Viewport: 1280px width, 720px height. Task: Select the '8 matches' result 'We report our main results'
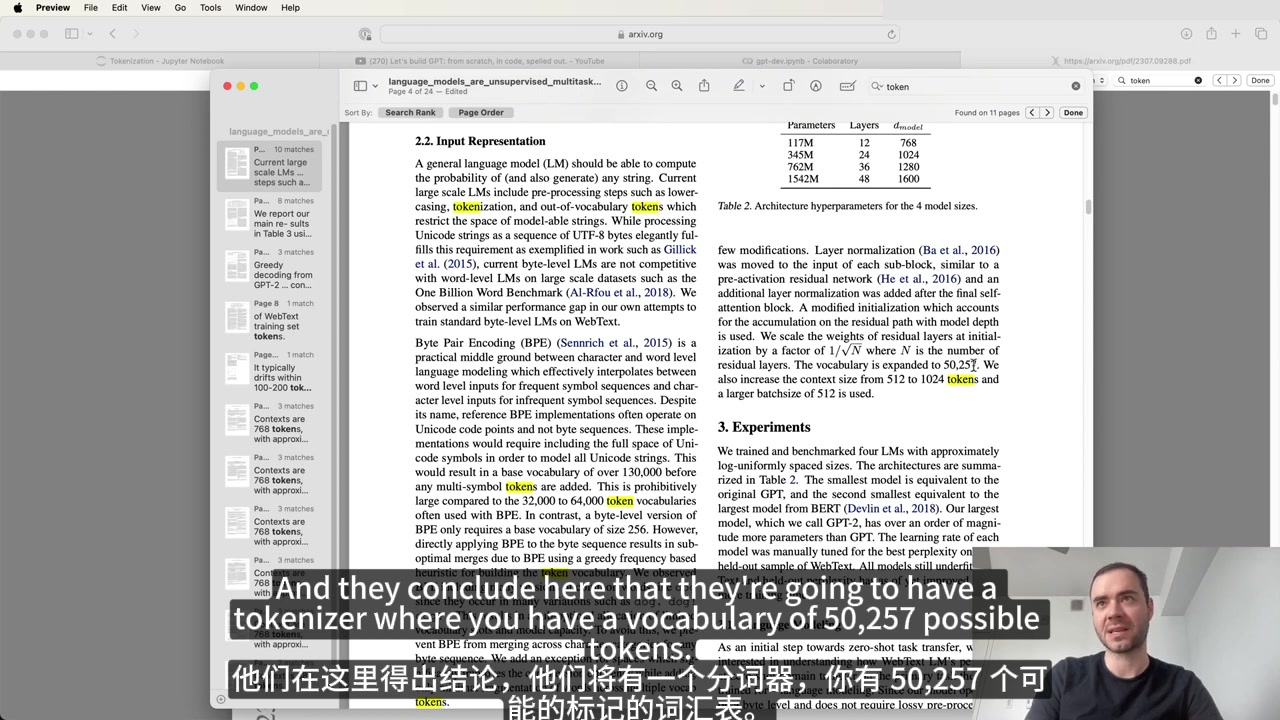click(x=270, y=217)
